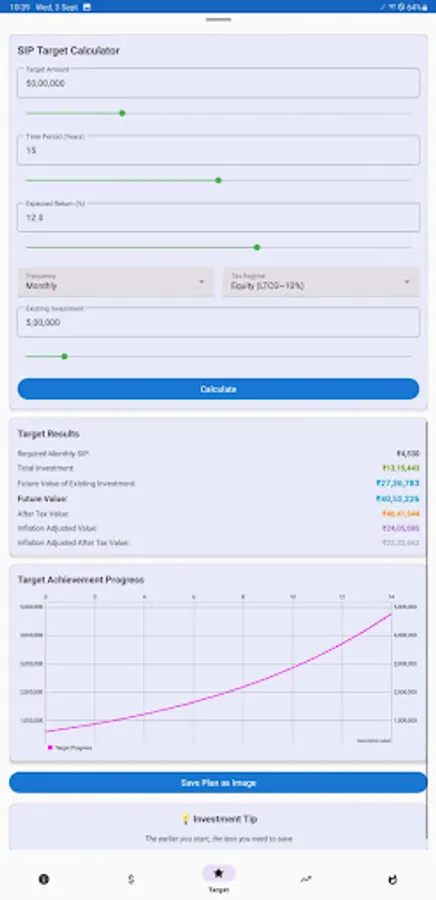The height and width of the screenshot is (900, 436).
Task: Click the Existing Investment input field
Action: (219, 323)
